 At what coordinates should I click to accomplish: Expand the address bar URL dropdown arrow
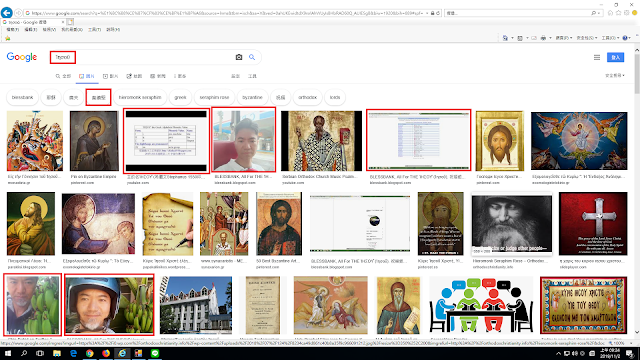427,13
